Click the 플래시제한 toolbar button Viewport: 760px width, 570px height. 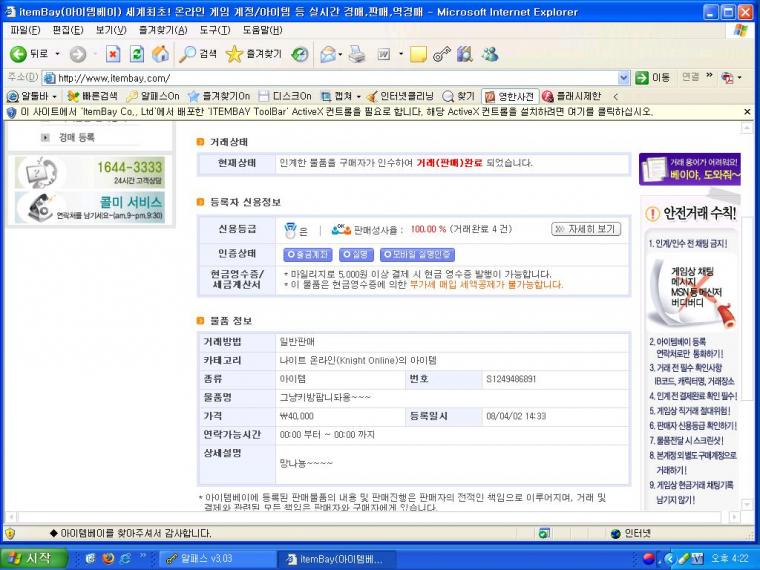pos(572,96)
